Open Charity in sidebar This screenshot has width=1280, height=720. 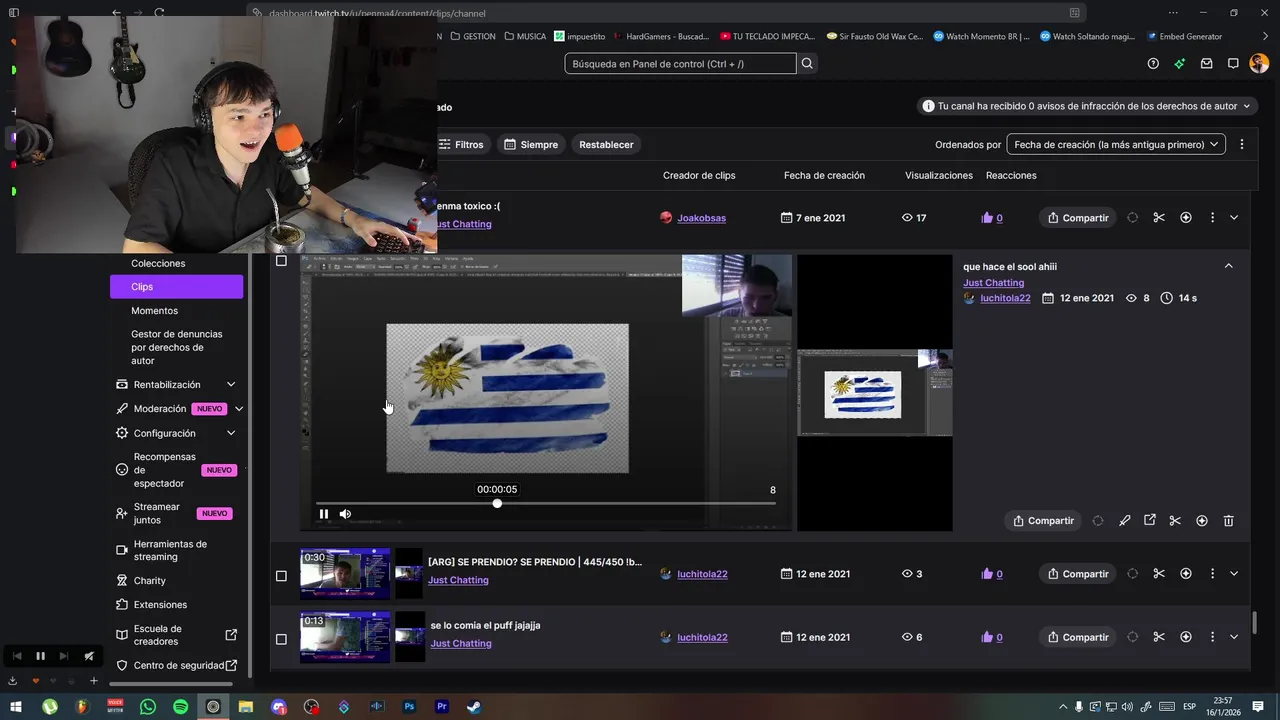tap(149, 581)
